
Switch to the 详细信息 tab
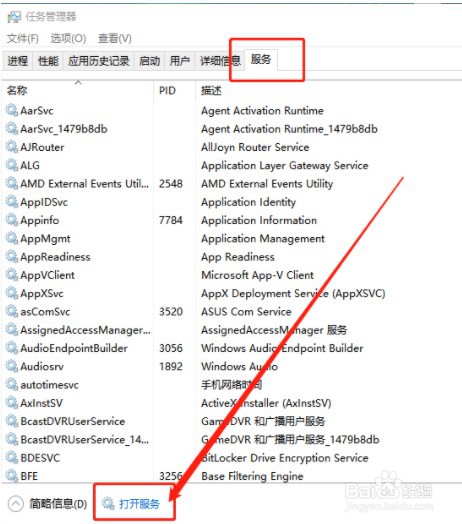(x=220, y=61)
